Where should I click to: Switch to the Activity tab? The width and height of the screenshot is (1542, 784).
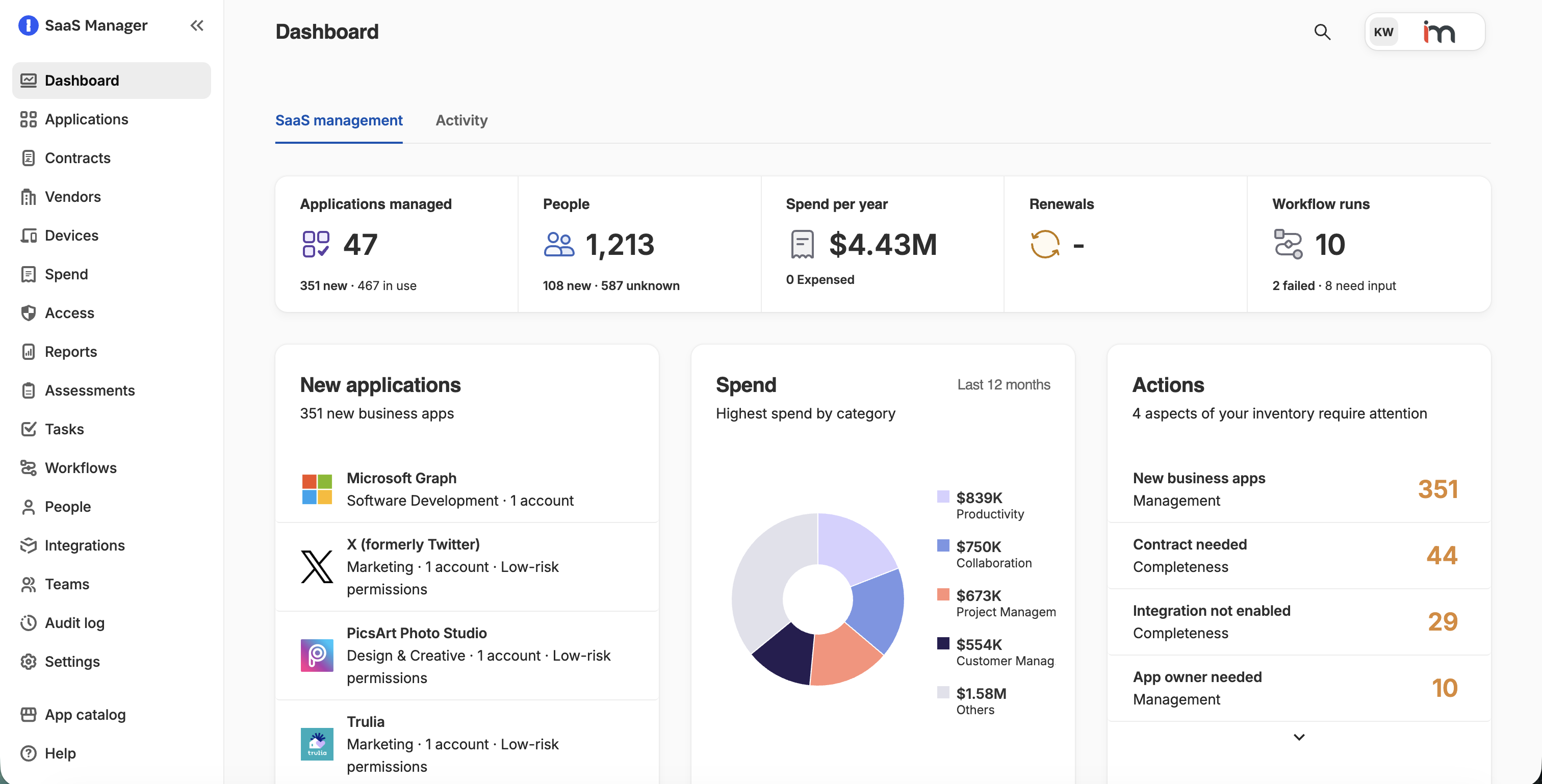(461, 120)
